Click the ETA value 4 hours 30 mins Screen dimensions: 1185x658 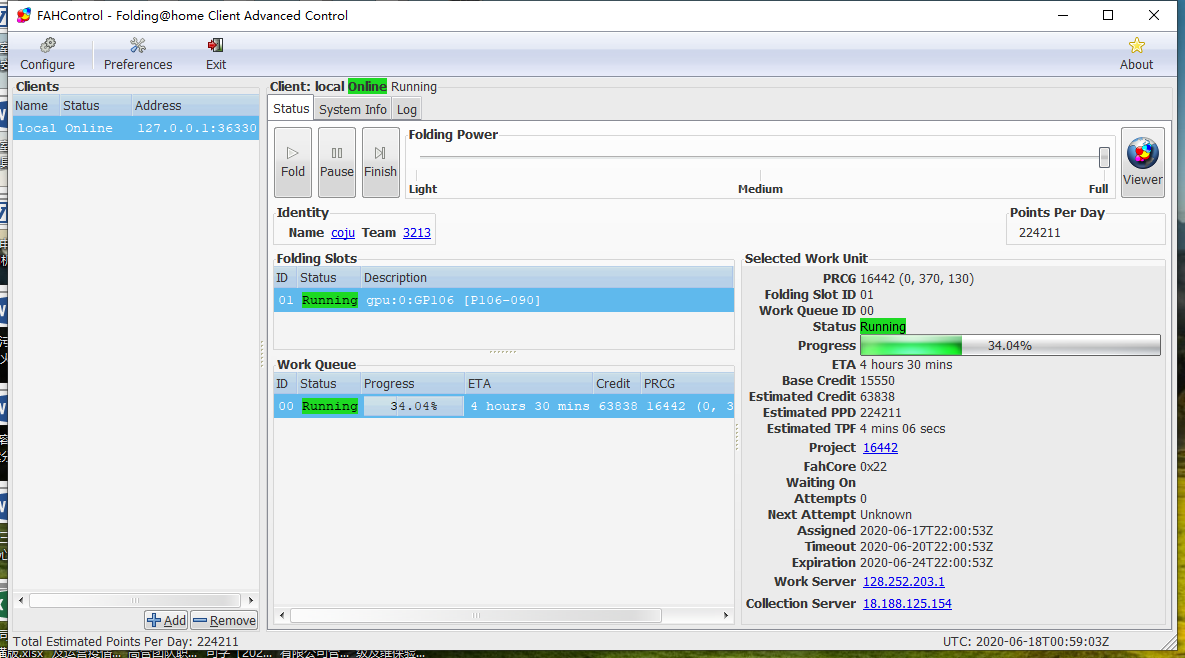click(906, 365)
